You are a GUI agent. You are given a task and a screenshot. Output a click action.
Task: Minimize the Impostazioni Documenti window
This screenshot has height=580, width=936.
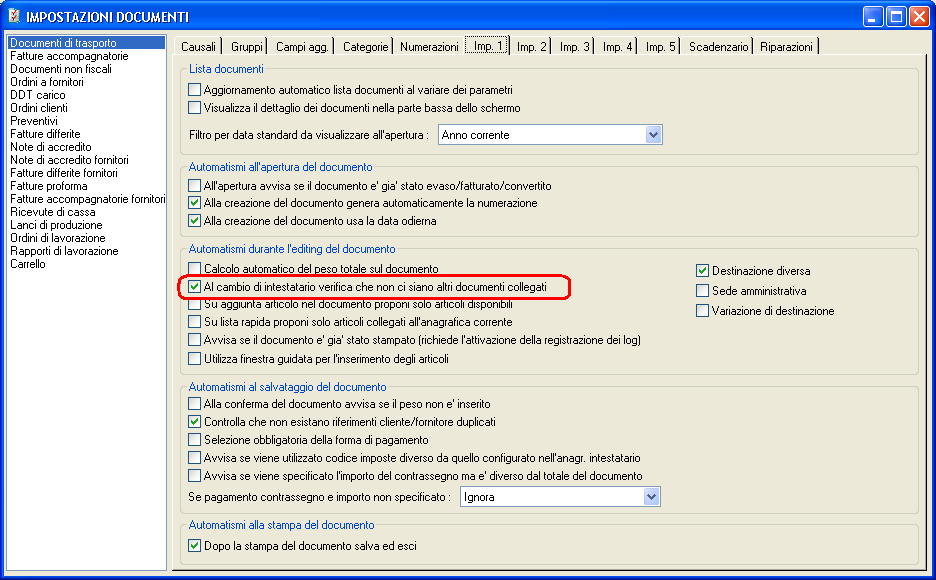tap(873, 17)
